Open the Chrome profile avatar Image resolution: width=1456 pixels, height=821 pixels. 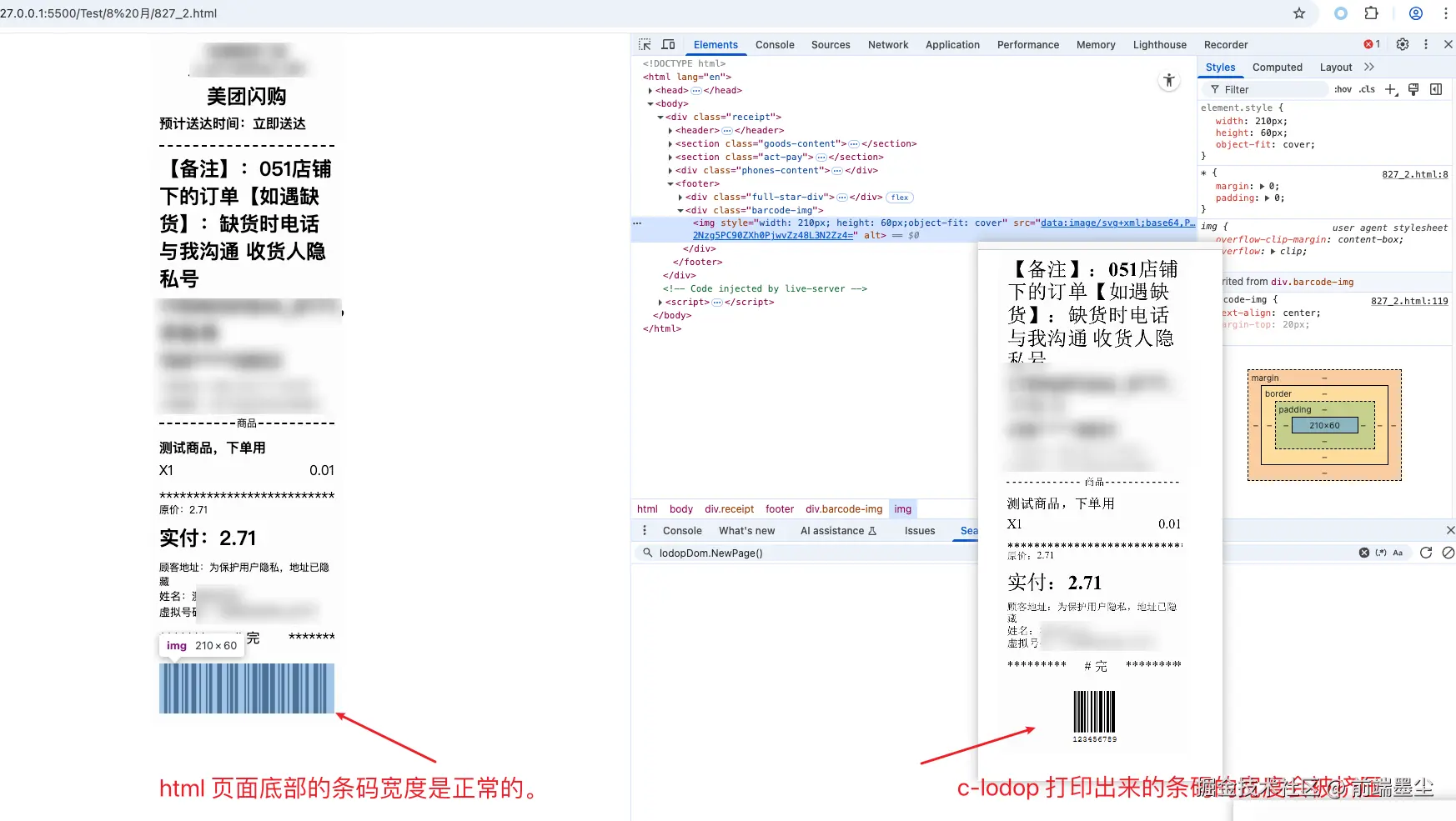pyautogui.click(x=1416, y=13)
